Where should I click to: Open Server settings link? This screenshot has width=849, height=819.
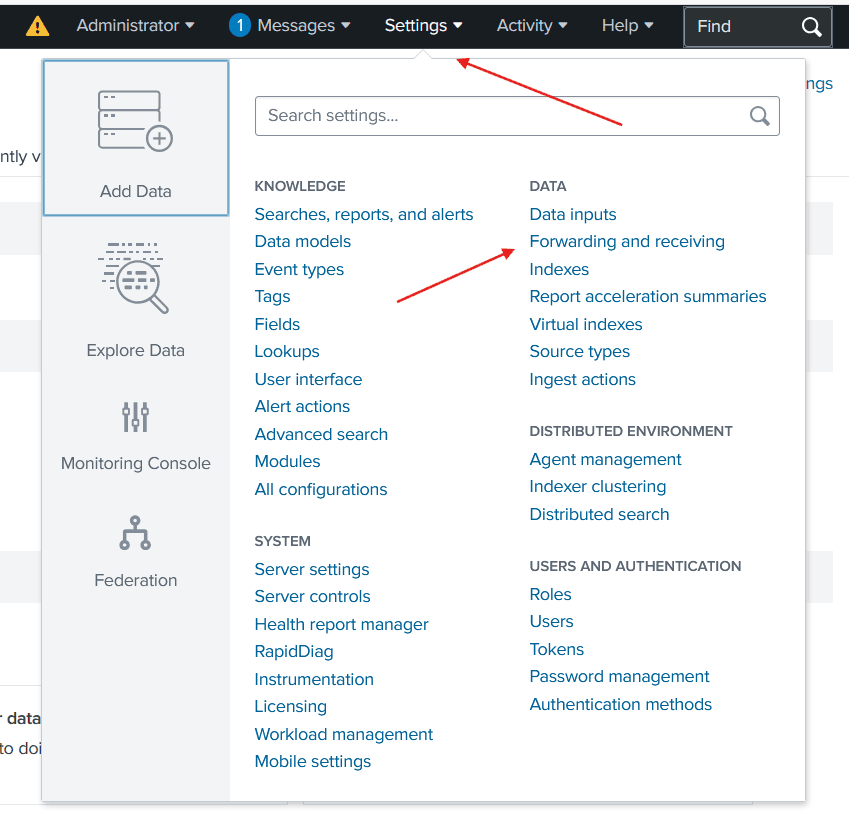tap(312, 569)
